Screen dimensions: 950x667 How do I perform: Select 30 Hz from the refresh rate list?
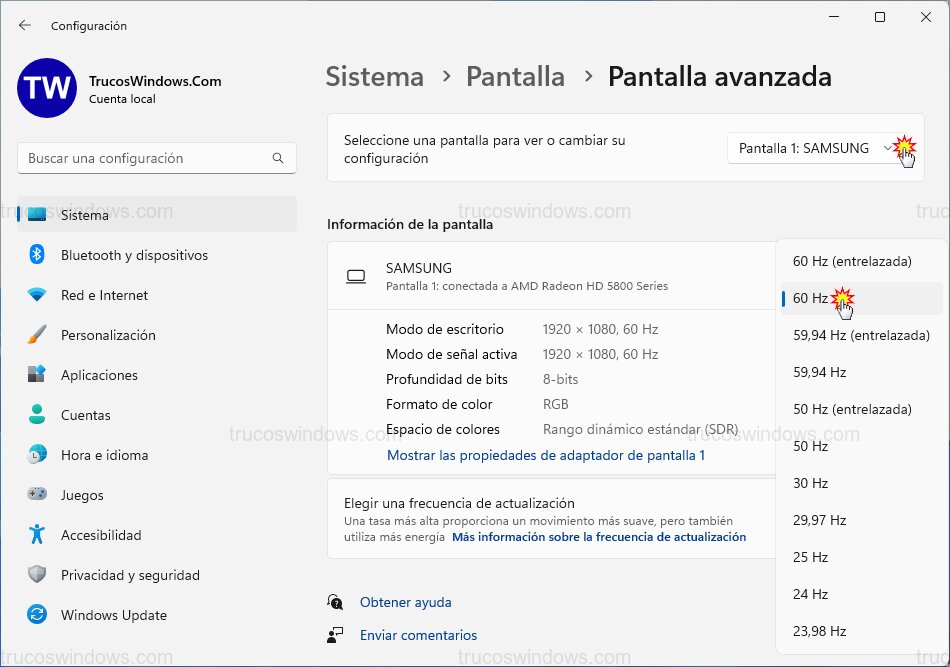tap(810, 483)
